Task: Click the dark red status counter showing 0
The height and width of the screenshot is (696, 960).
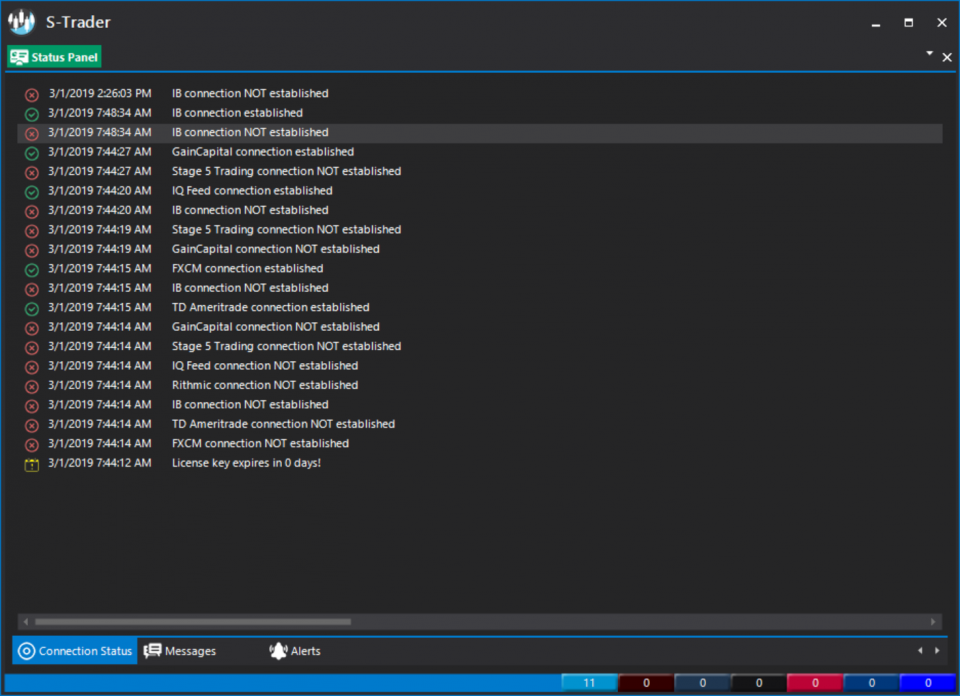Action: (x=646, y=683)
